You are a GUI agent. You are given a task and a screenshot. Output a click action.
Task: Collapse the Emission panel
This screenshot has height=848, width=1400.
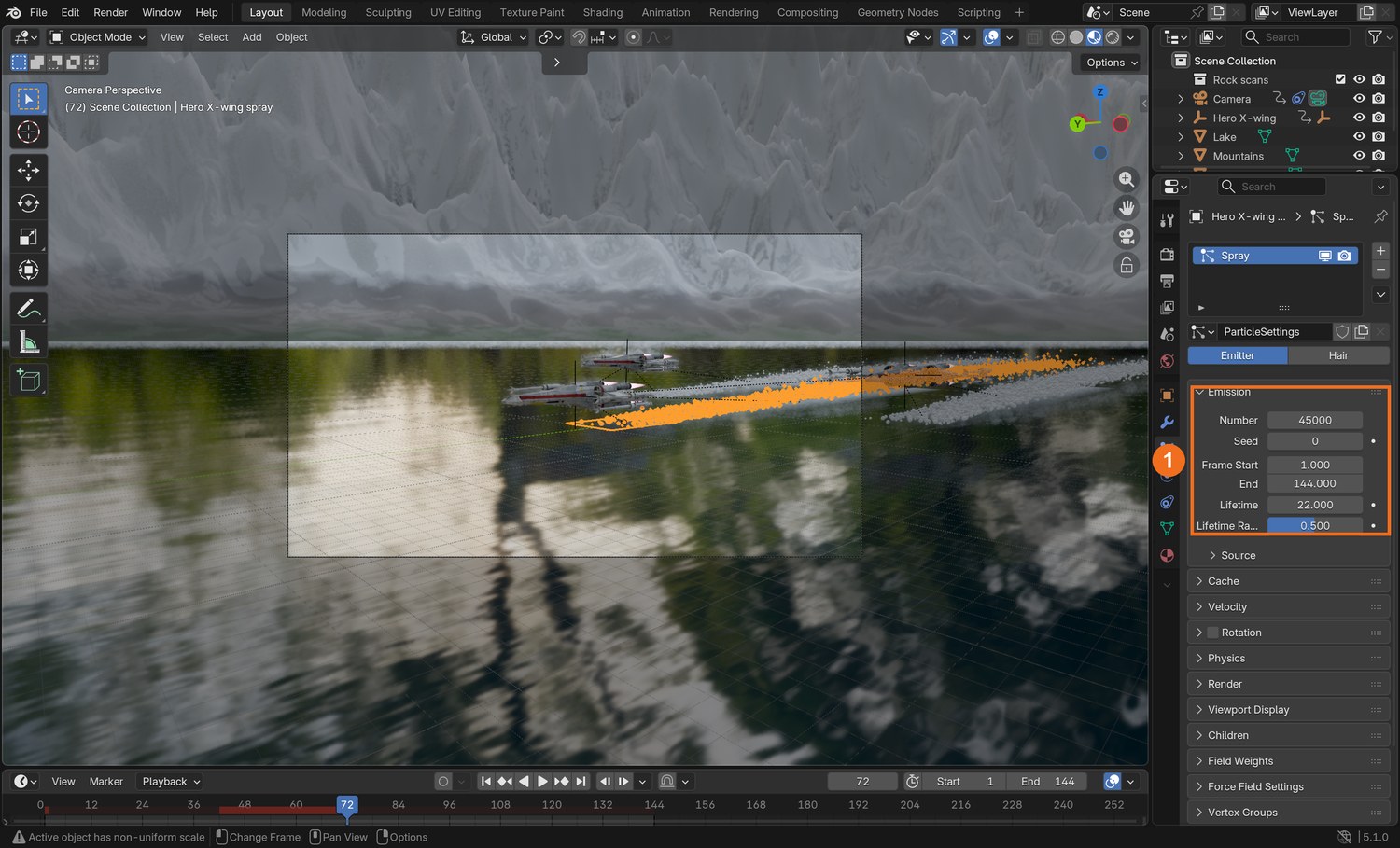click(x=1289, y=393)
